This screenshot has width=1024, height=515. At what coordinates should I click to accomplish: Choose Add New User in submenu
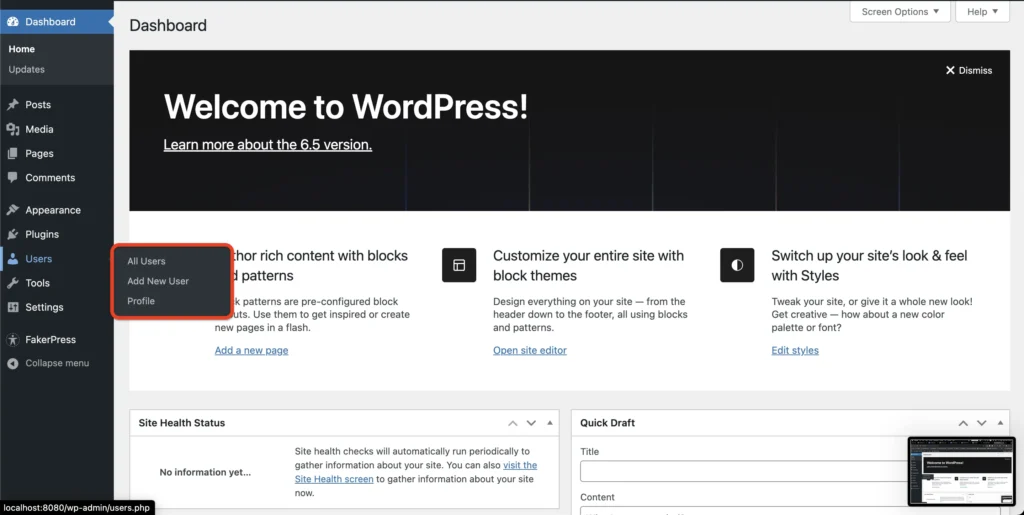(158, 281)
